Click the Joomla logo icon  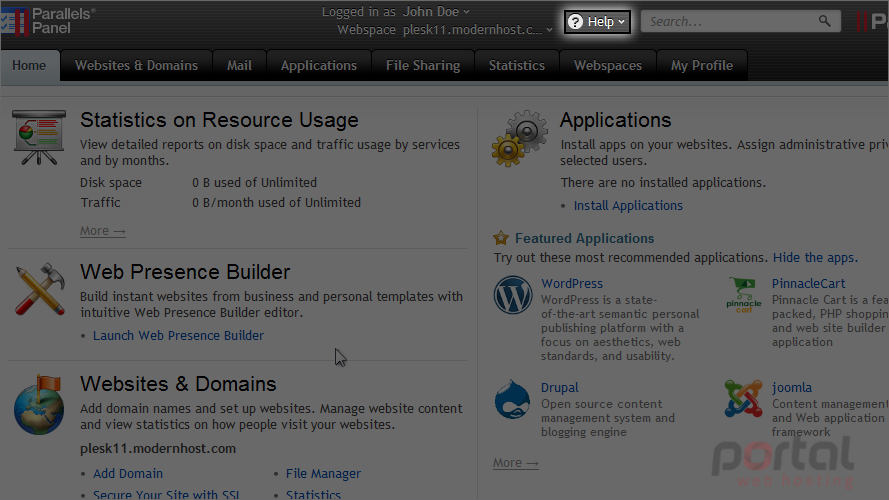tap(743, 399)
